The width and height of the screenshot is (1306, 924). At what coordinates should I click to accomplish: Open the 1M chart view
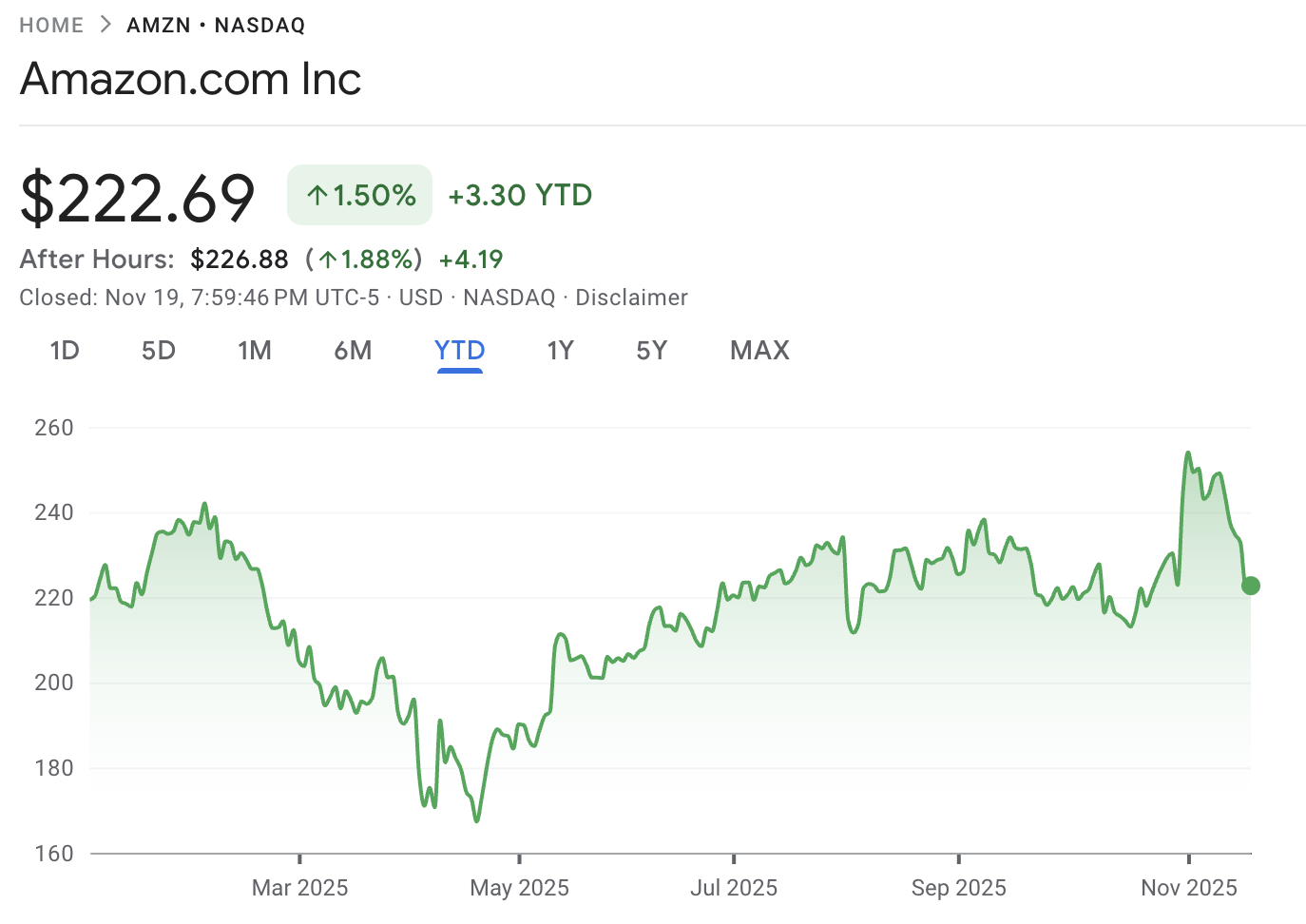click(x=255, y=350)
